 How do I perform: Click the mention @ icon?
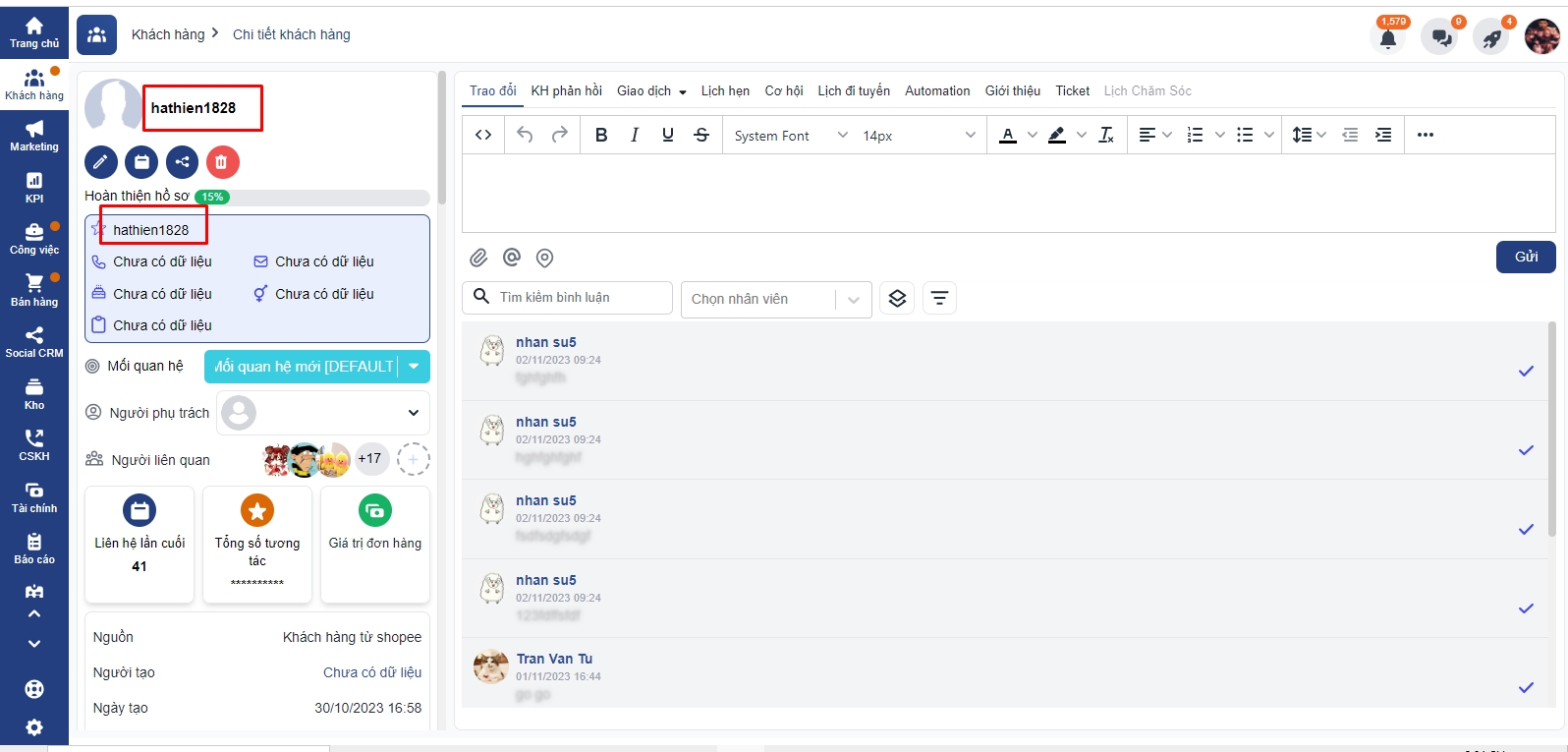(x=512, y=258)
